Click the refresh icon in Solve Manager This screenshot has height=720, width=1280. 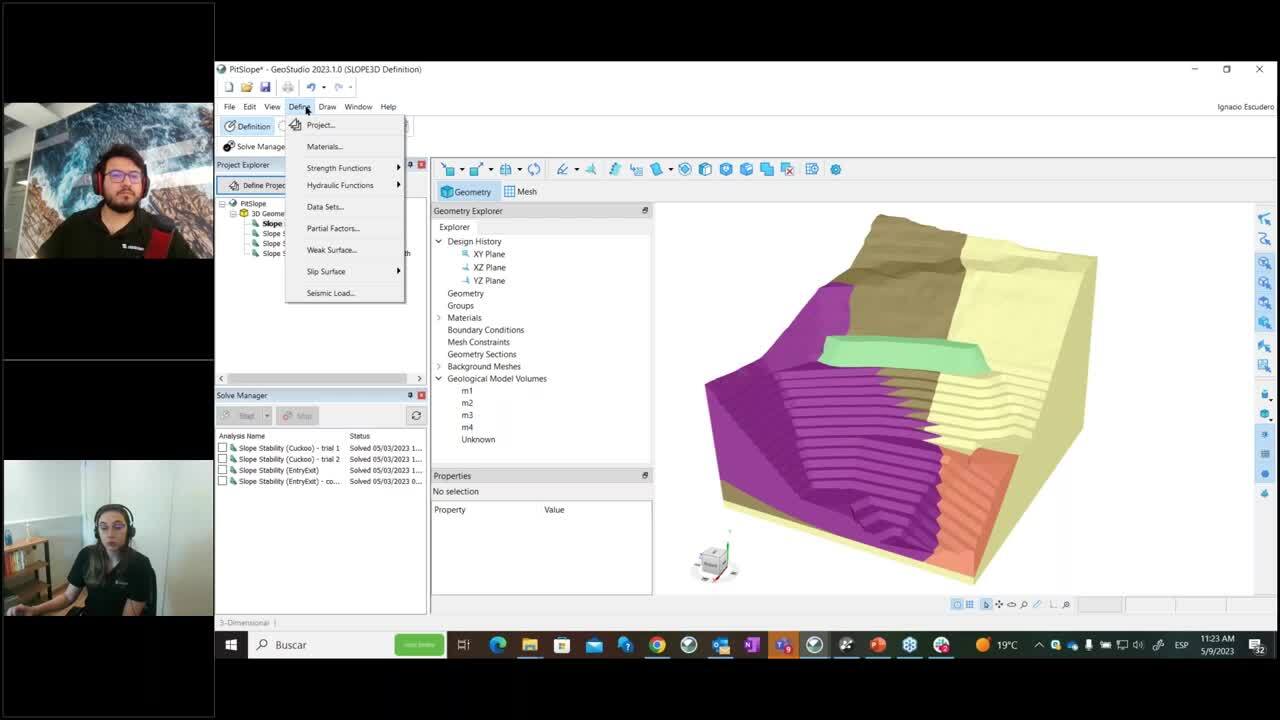click(416, 415)
